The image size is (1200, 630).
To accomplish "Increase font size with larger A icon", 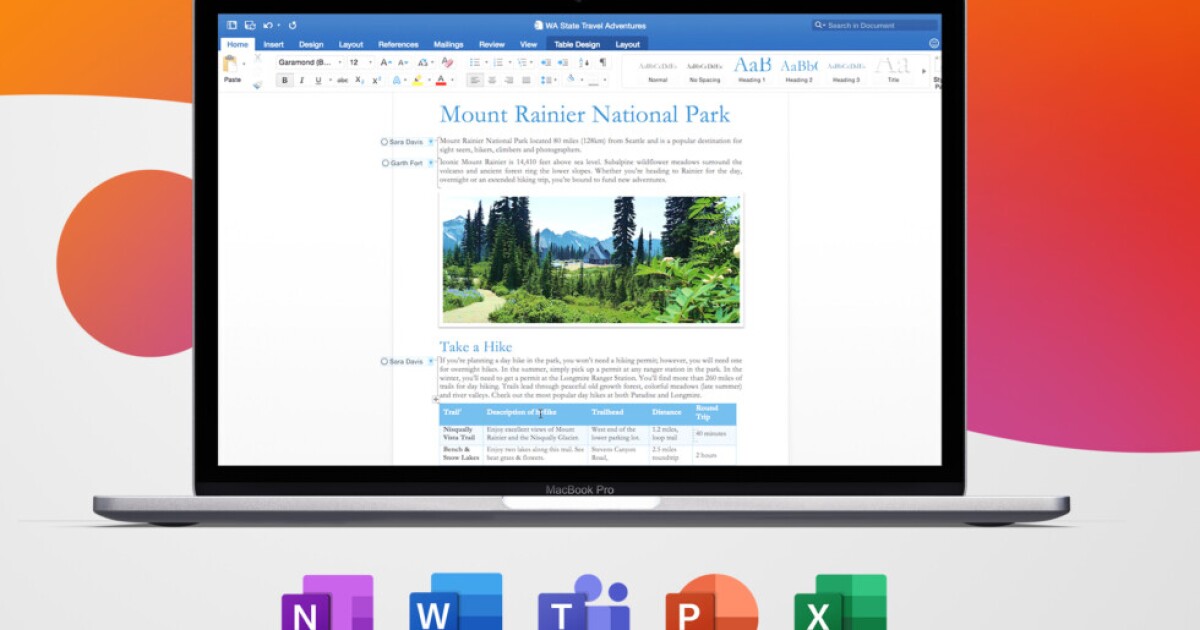I will (x=385, y=62).
